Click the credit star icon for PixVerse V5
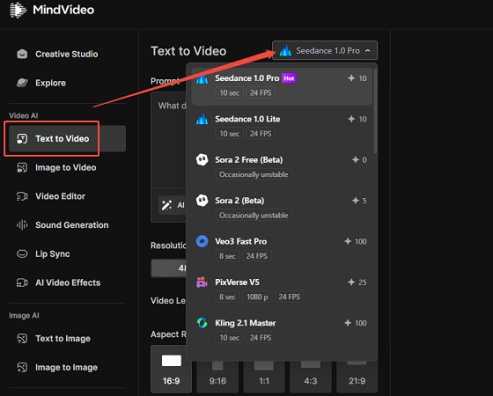The image size is (493, 396). [351, 282]
